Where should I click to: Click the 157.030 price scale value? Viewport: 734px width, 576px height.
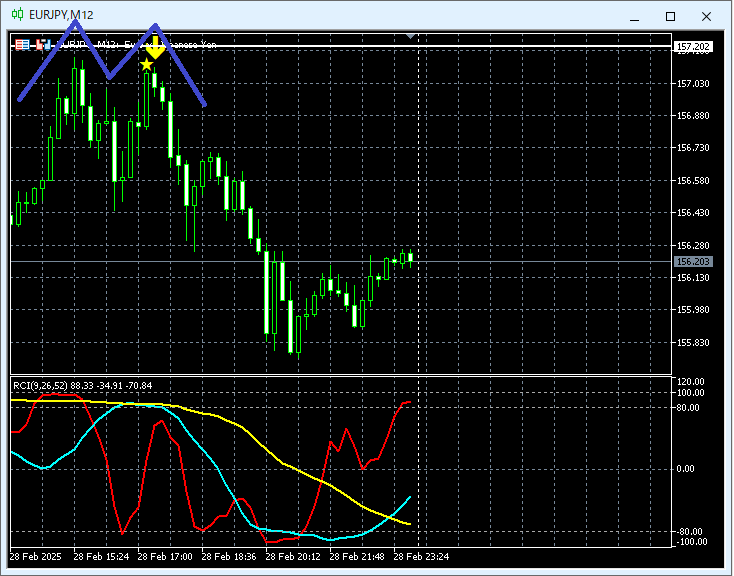tap(693, 84)
